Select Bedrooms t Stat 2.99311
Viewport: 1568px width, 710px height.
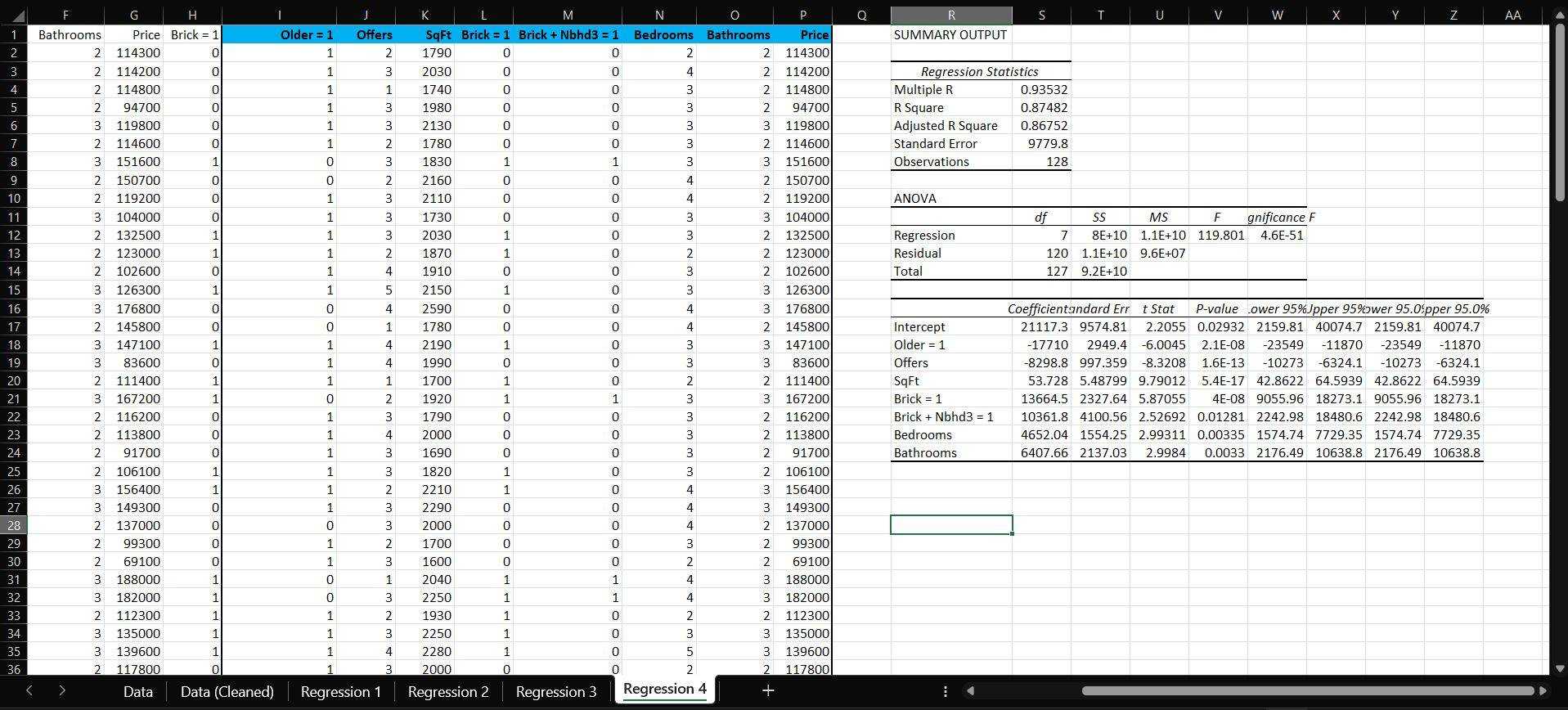pos(1159,434)
